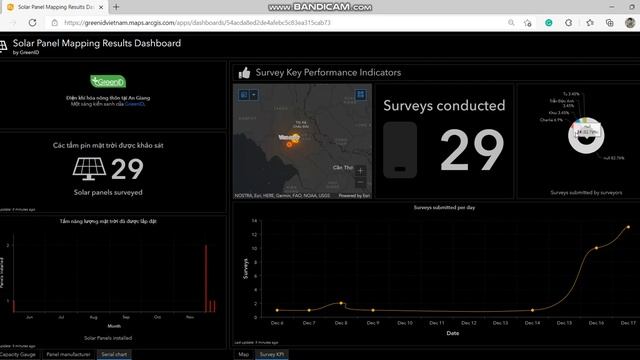Reload the browser page
Screen dimensions: 640x360
tap(32, 22)
